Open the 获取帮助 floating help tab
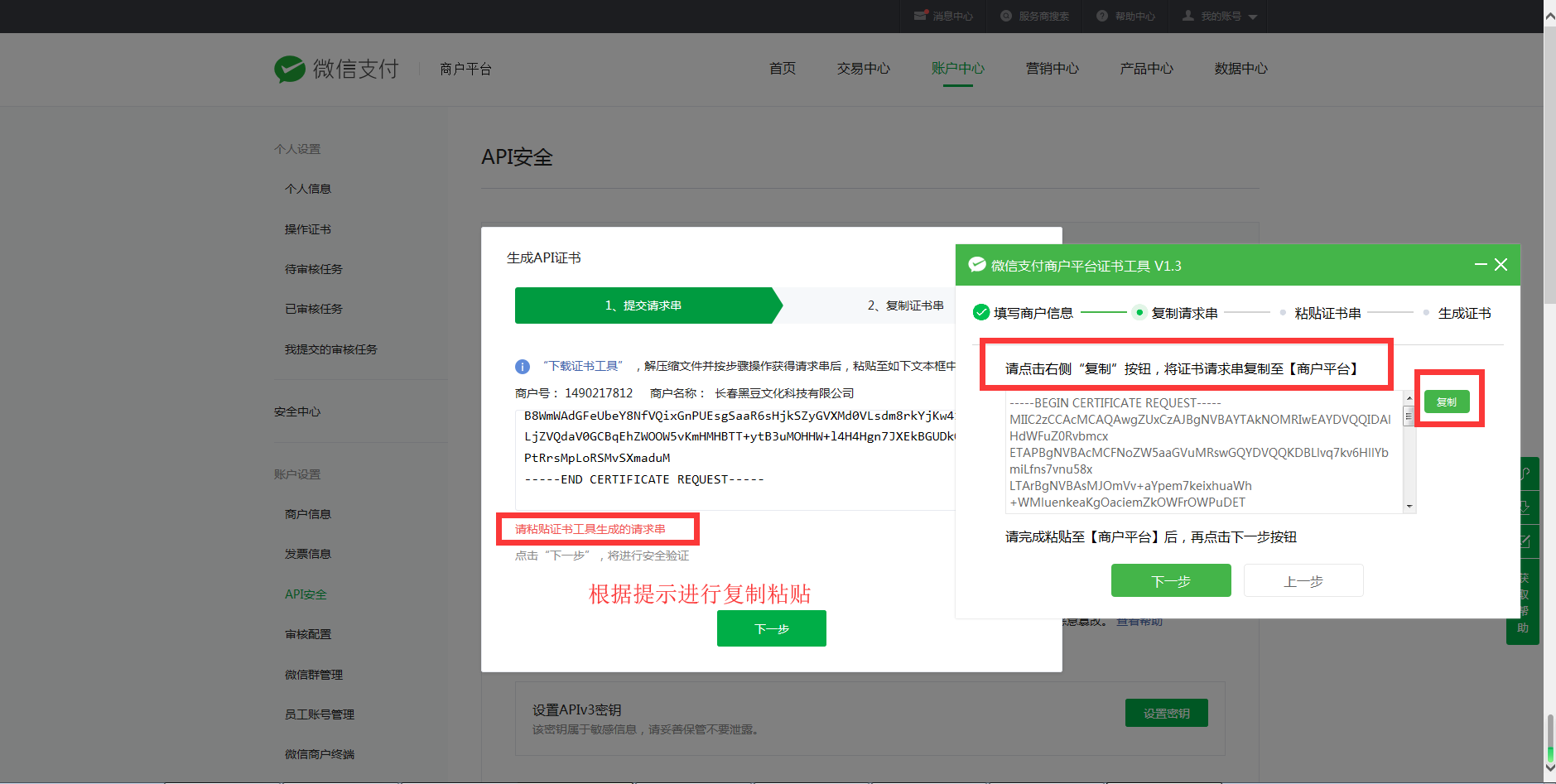1556x784 pixels. click(x=1523, y=602)
